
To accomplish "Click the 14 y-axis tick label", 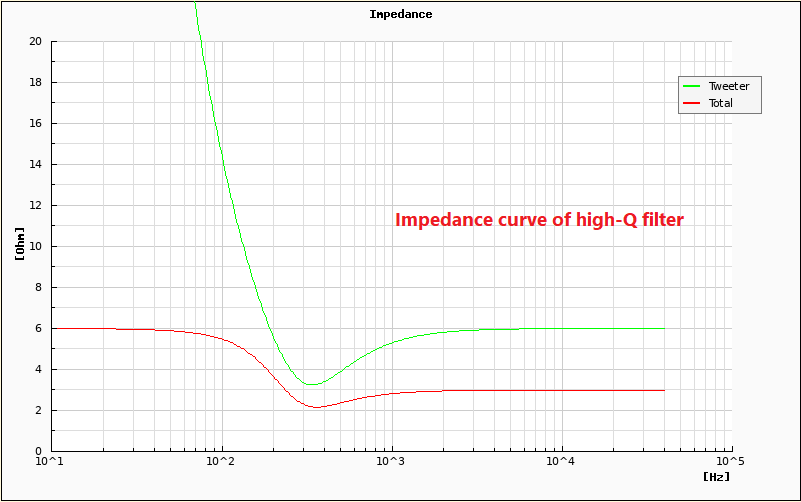I will [x=35, y=164].
